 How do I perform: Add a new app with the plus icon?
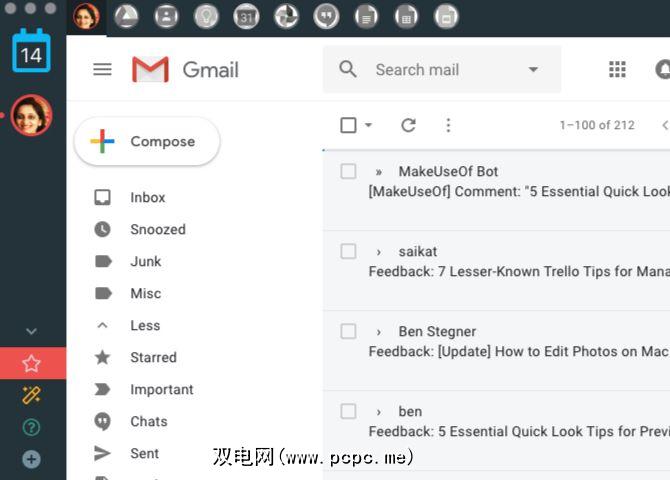click(x=31, y=459)
